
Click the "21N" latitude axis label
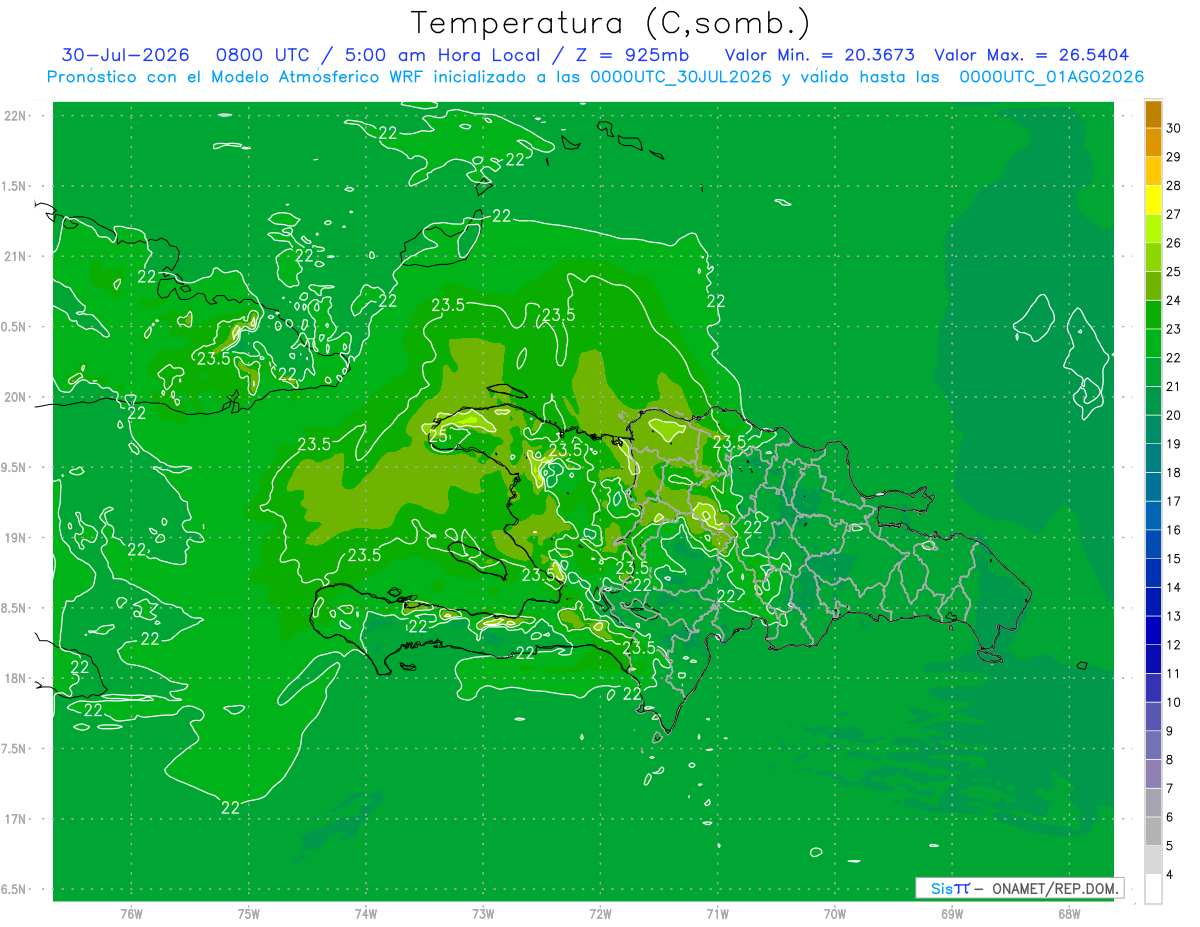(14, 256)
